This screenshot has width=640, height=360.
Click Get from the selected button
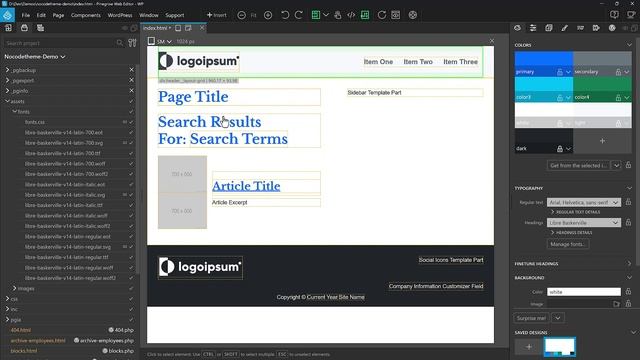coord(578,165)
